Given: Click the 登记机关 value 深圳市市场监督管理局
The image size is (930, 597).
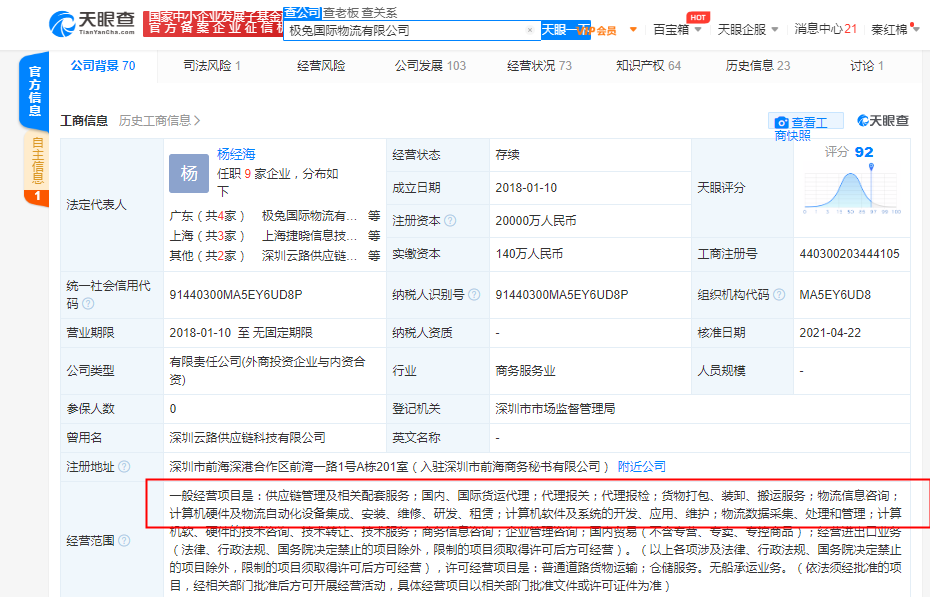Looking at the screenshot, I should click(x=555, y=408).
